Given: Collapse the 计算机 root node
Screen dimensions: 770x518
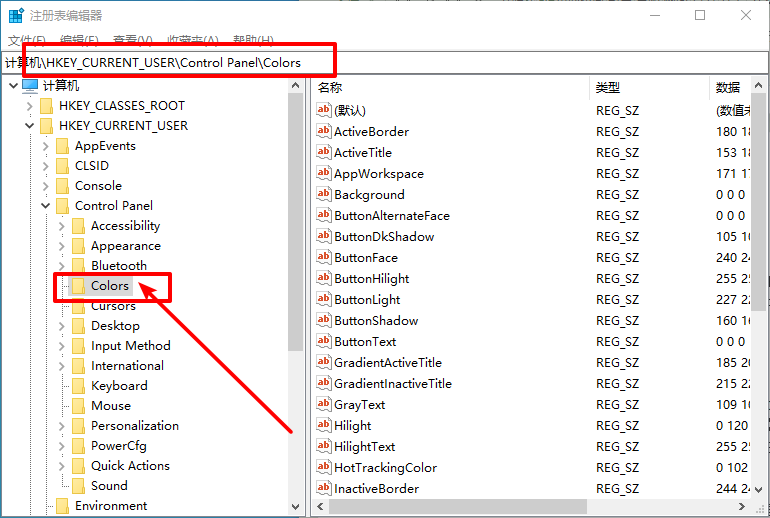Looking at the screenshot, I should (13, 86).
